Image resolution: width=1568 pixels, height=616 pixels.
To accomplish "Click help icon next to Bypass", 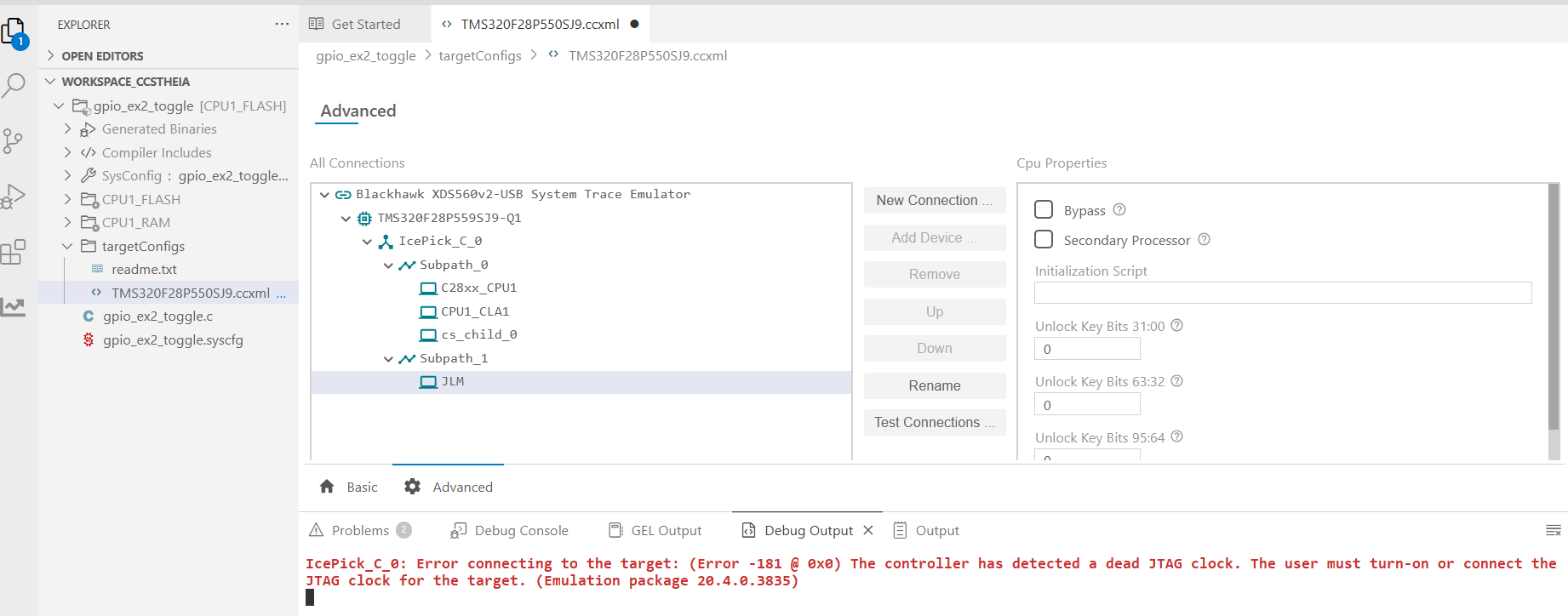I will 1119,209.
